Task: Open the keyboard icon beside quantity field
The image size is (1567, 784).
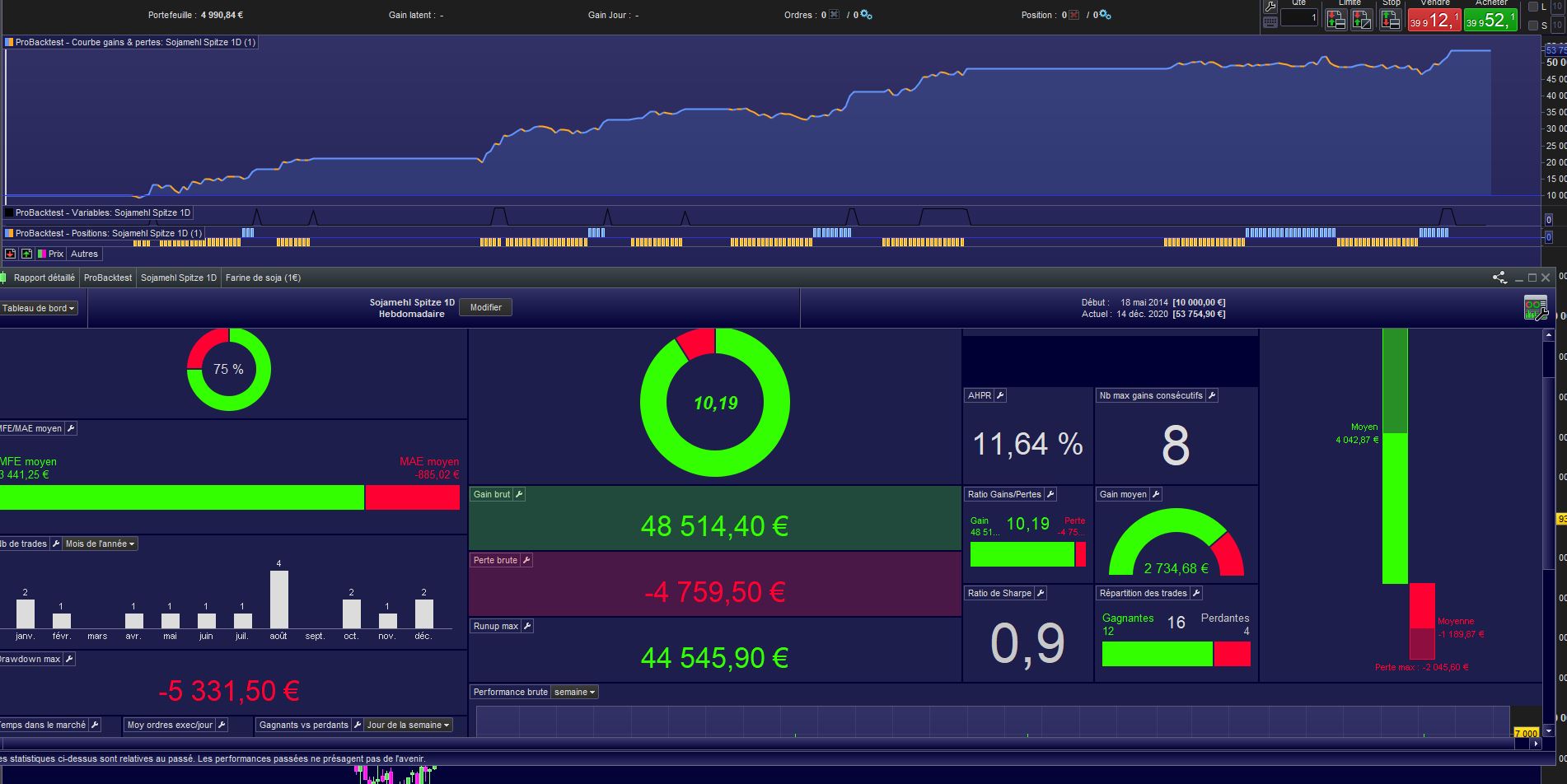Action: pos(1270,22)
